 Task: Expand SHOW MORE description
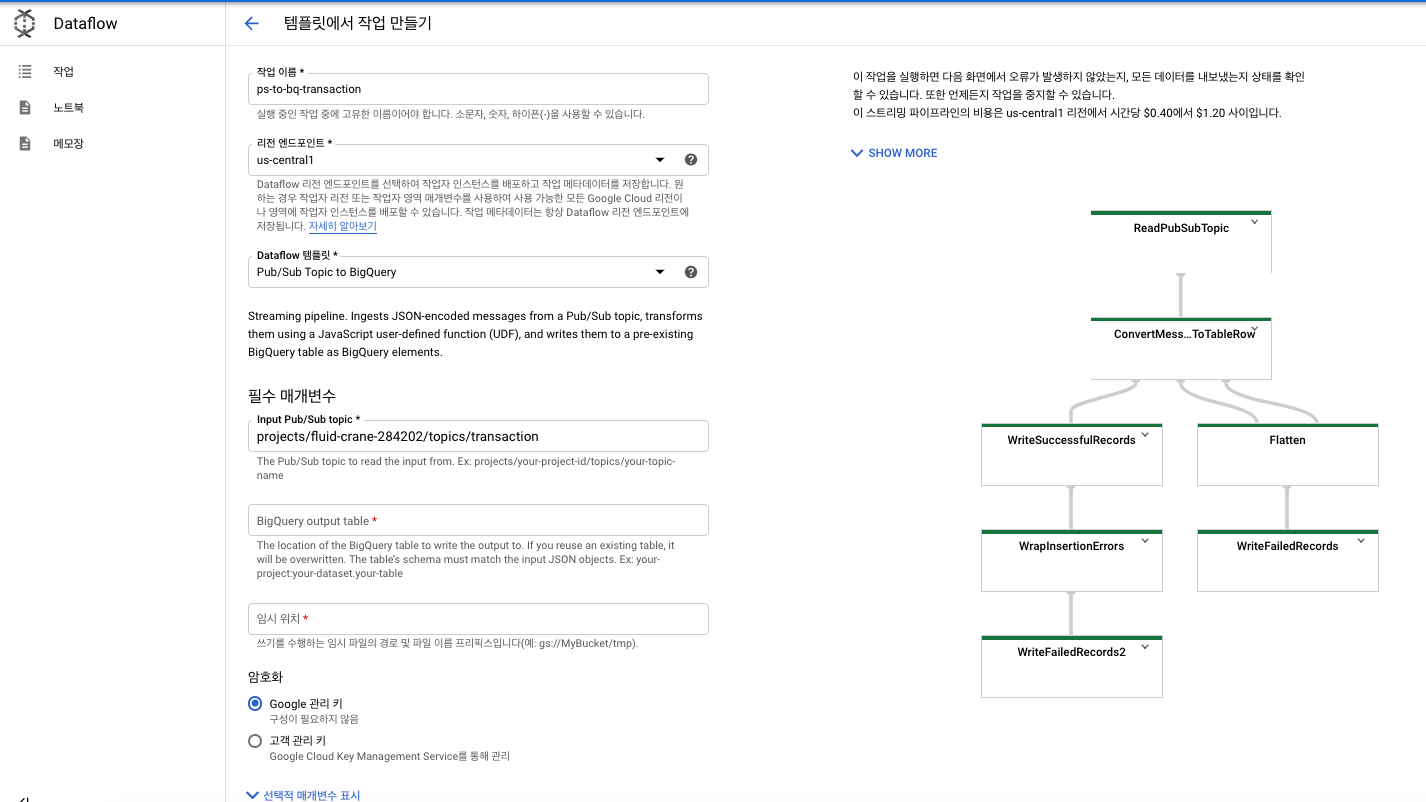[894, 153]
